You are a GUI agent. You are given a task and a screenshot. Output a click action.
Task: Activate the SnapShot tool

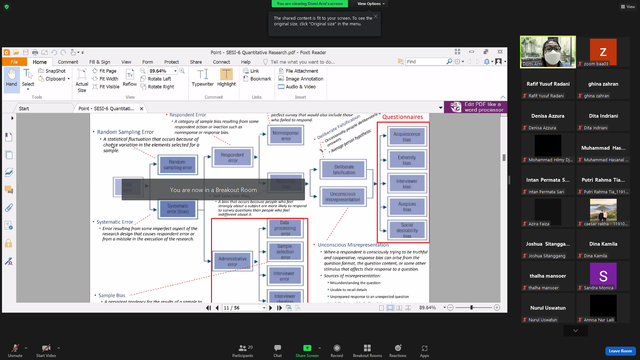tap(52, 71)
